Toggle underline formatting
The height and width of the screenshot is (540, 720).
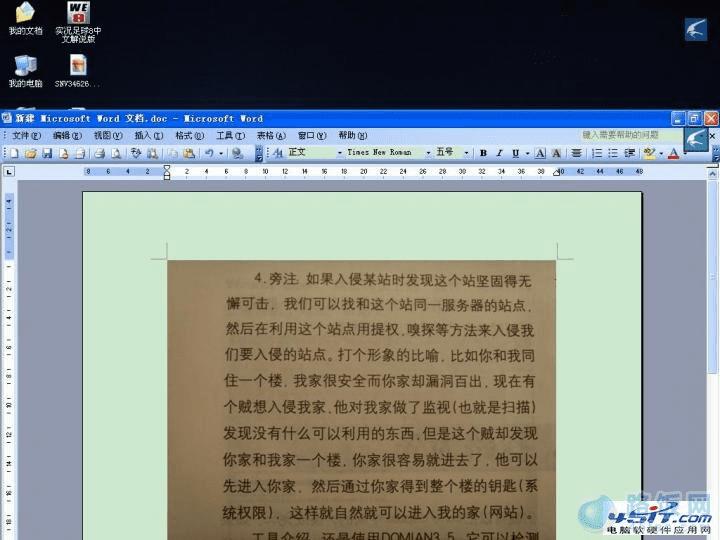516,153
